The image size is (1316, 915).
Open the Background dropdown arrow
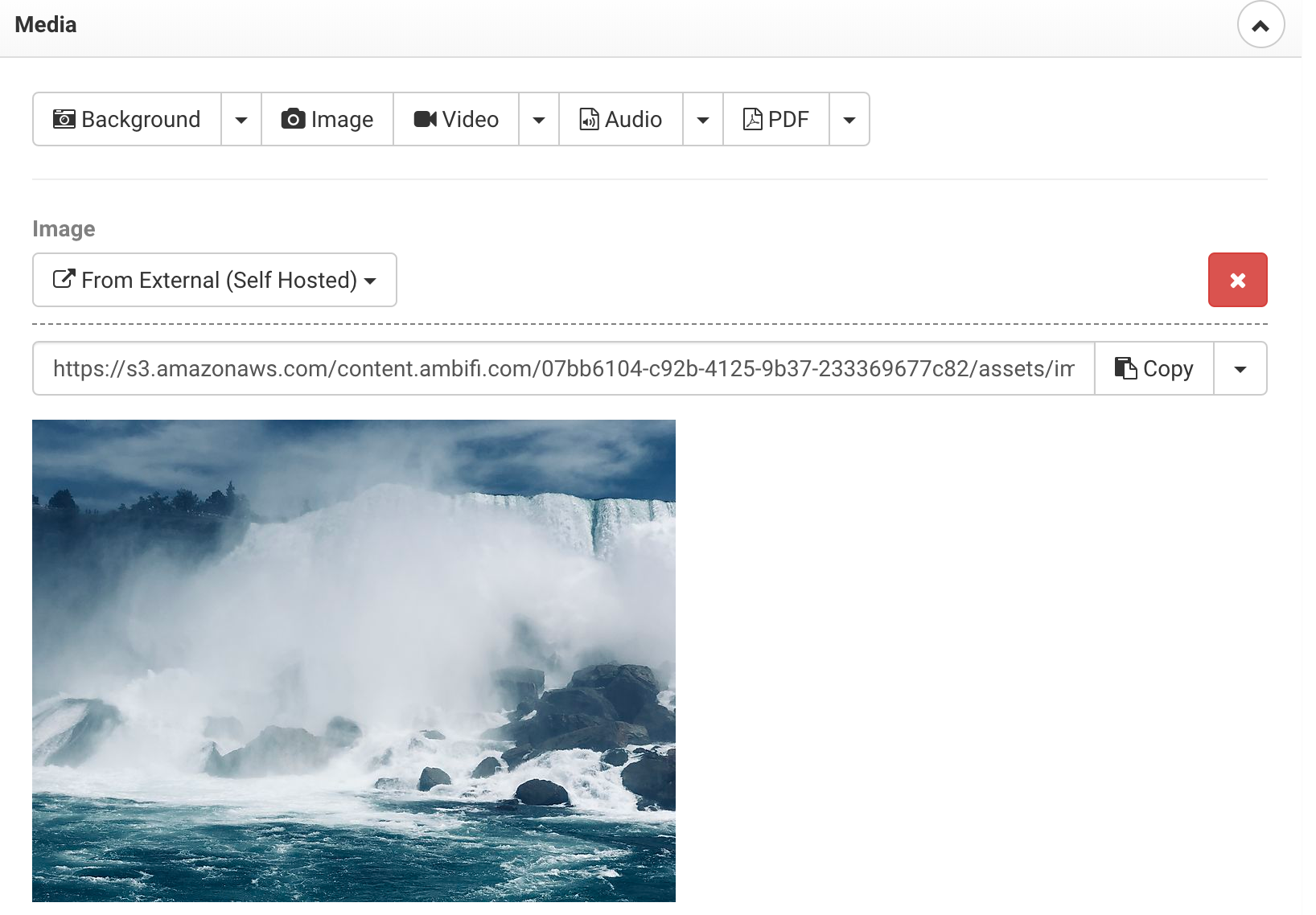[241, 120]
